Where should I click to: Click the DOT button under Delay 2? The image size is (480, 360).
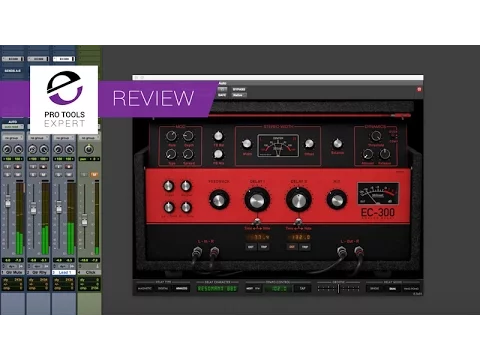click(x=292, y=247)
